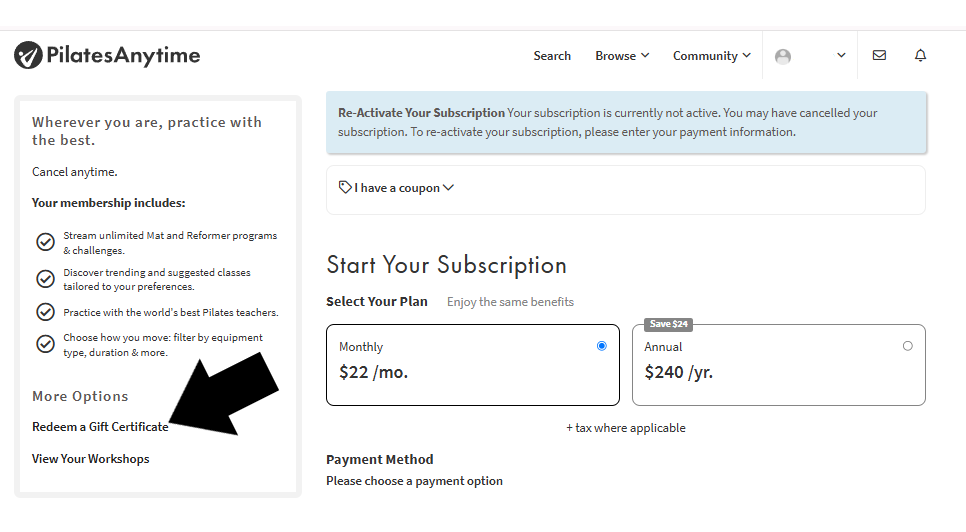
Task: Open the mail envelope icon
Action: tap(879, 55)
